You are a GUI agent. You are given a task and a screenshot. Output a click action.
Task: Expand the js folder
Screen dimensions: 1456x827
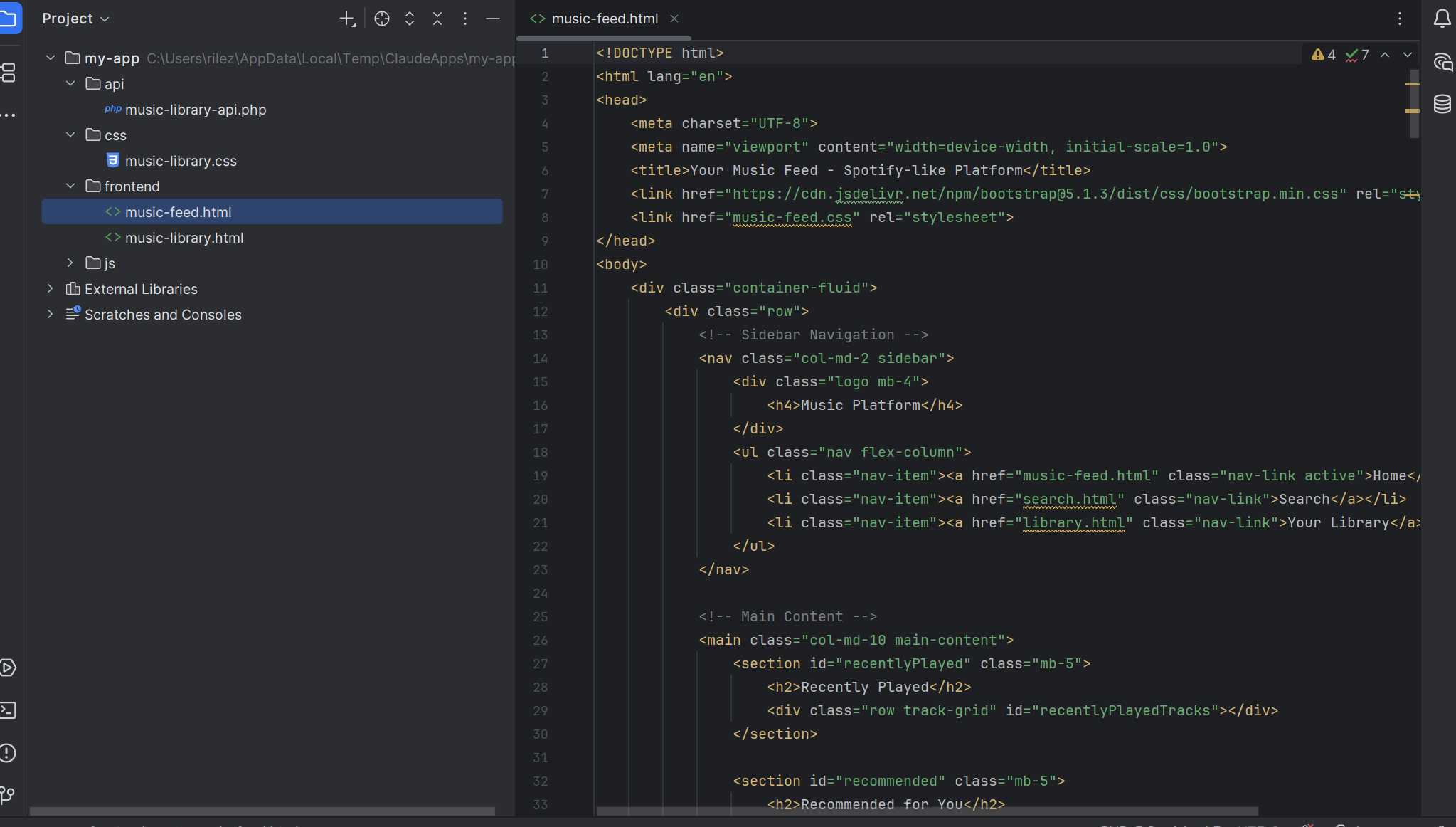[70, 263]
